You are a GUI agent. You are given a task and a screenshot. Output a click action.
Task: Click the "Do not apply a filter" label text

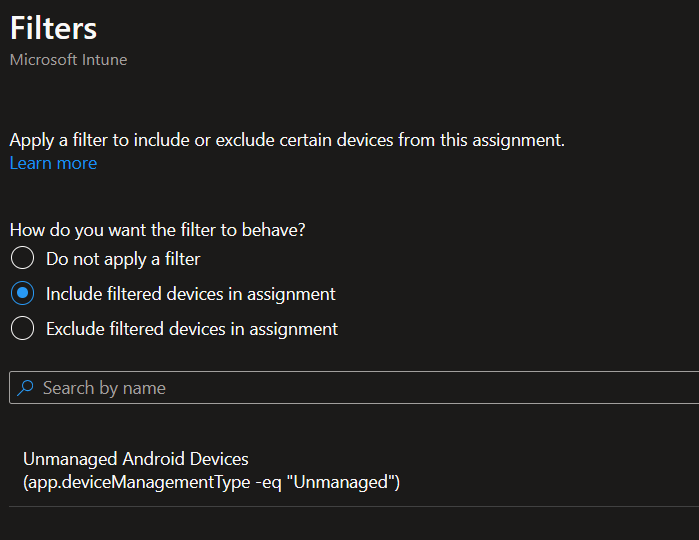click(x=123, y=259)
